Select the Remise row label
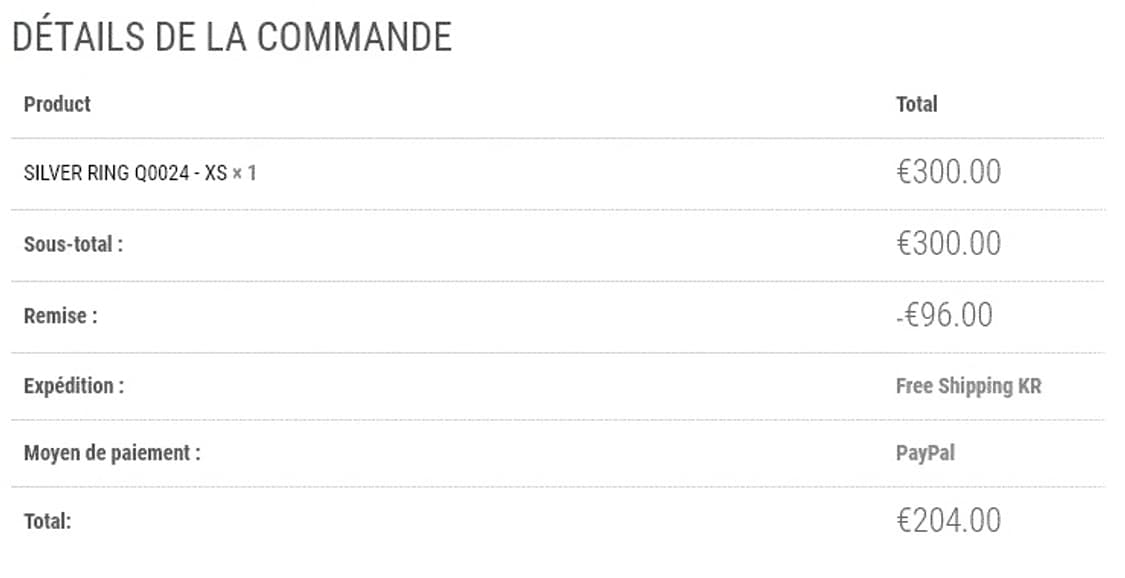The width and height of the screenshot is (1125, 578). 61,315
